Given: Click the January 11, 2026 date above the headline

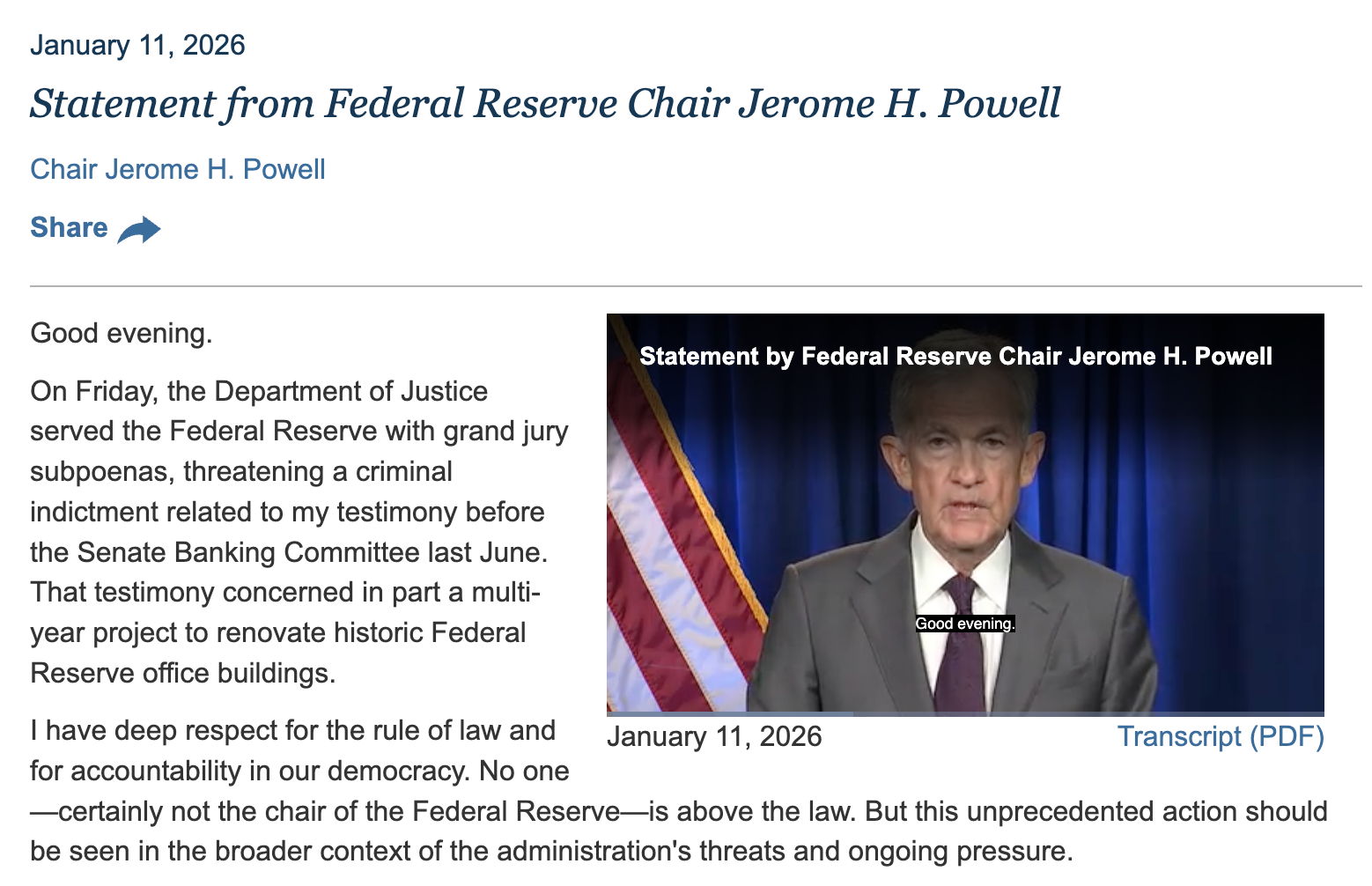Looking at the screenshot, I should [x=137, y=45].
